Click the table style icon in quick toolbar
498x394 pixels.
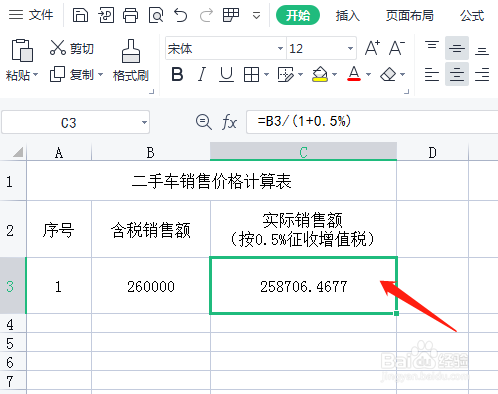231,15
